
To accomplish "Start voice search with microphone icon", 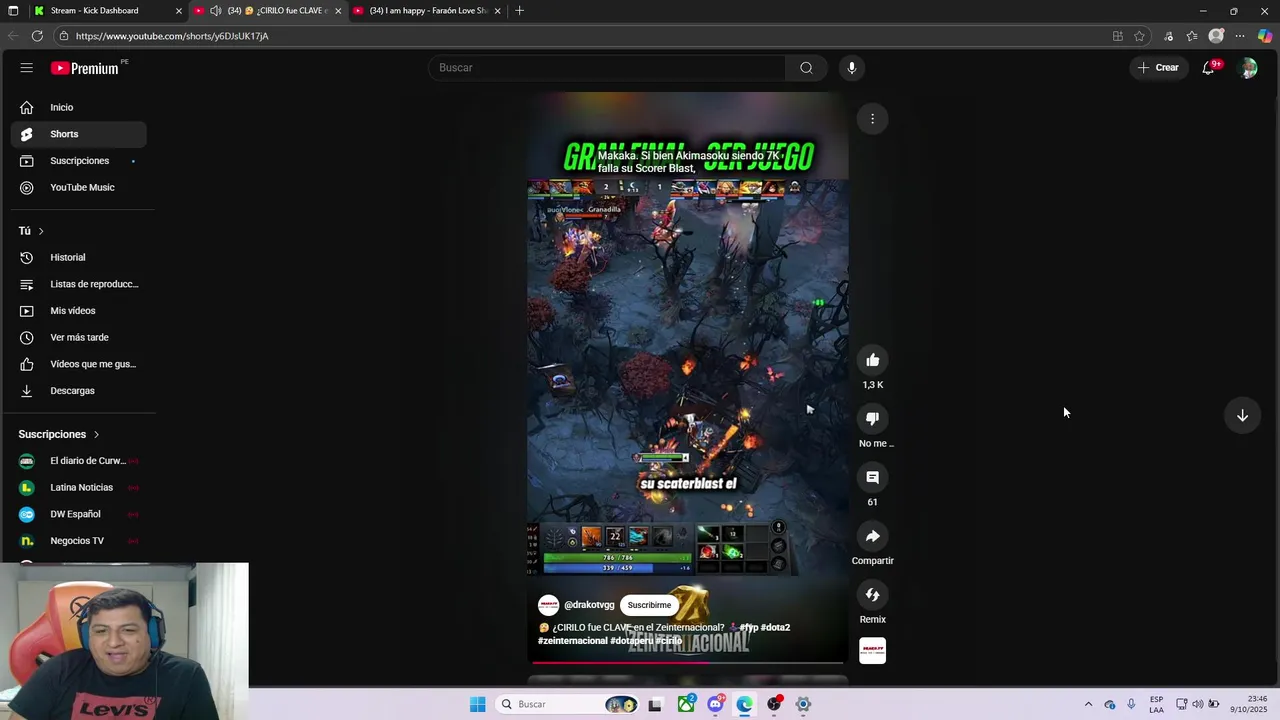I will [852, 68].
